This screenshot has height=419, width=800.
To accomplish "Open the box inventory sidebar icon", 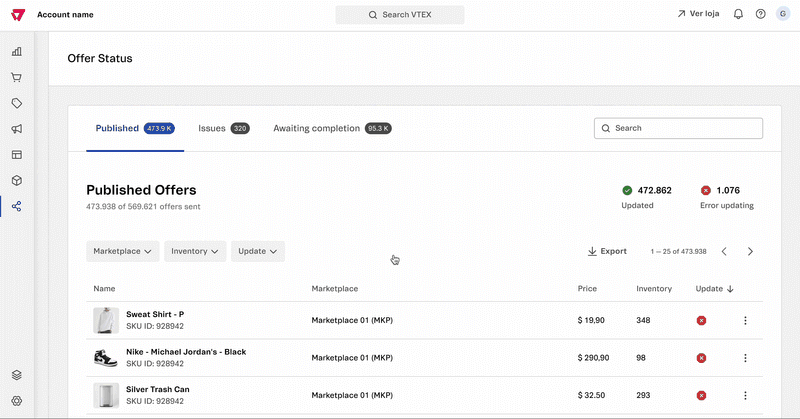I will click(x=17, y=181).
